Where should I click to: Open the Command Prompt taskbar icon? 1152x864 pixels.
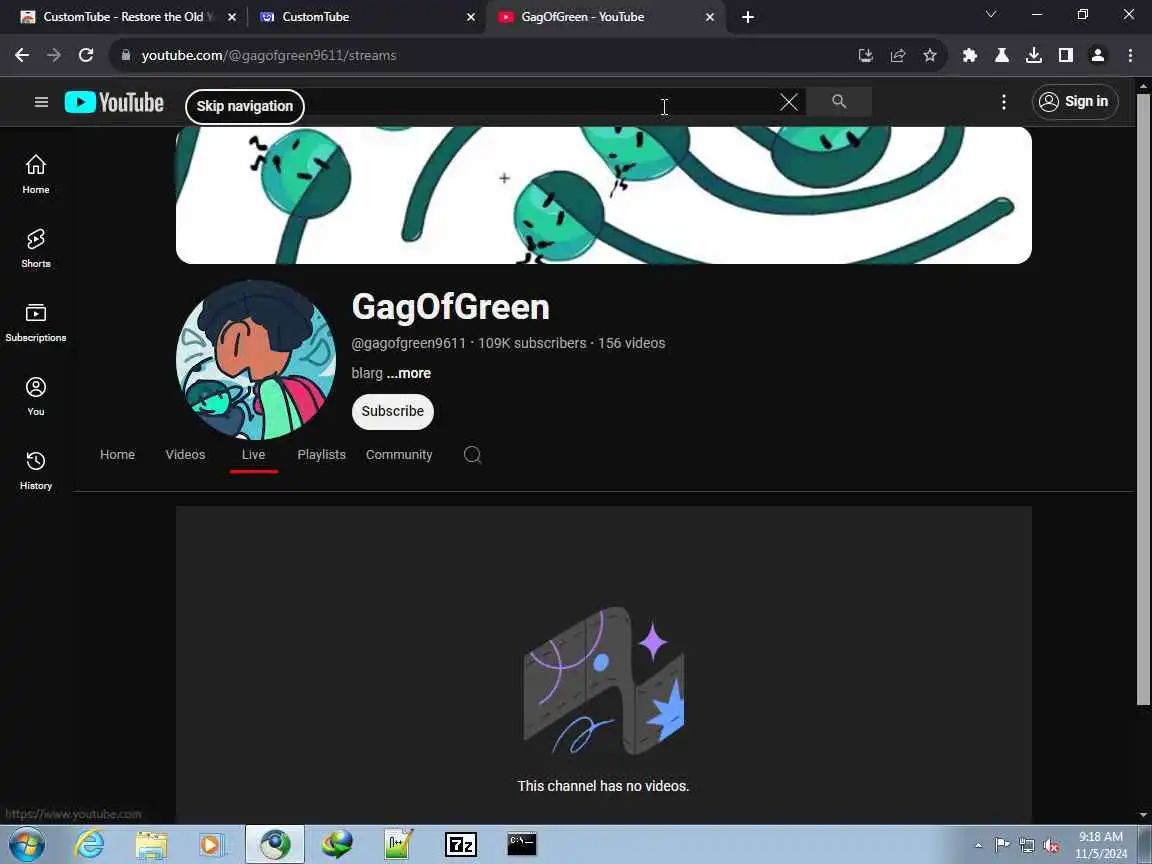coord(522,845)
